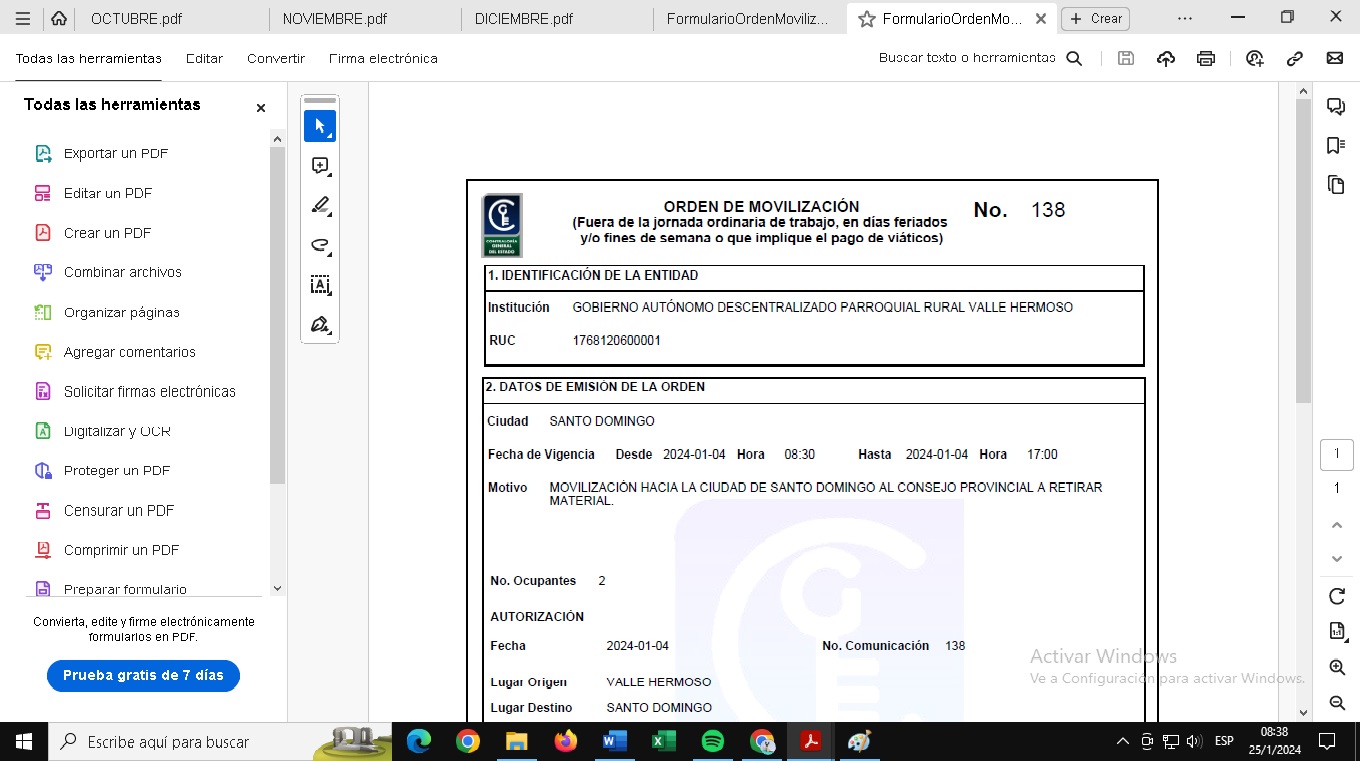
Task: Switch to the NOVIEMBRE.pdf tab
Action: tap(335, 18)
